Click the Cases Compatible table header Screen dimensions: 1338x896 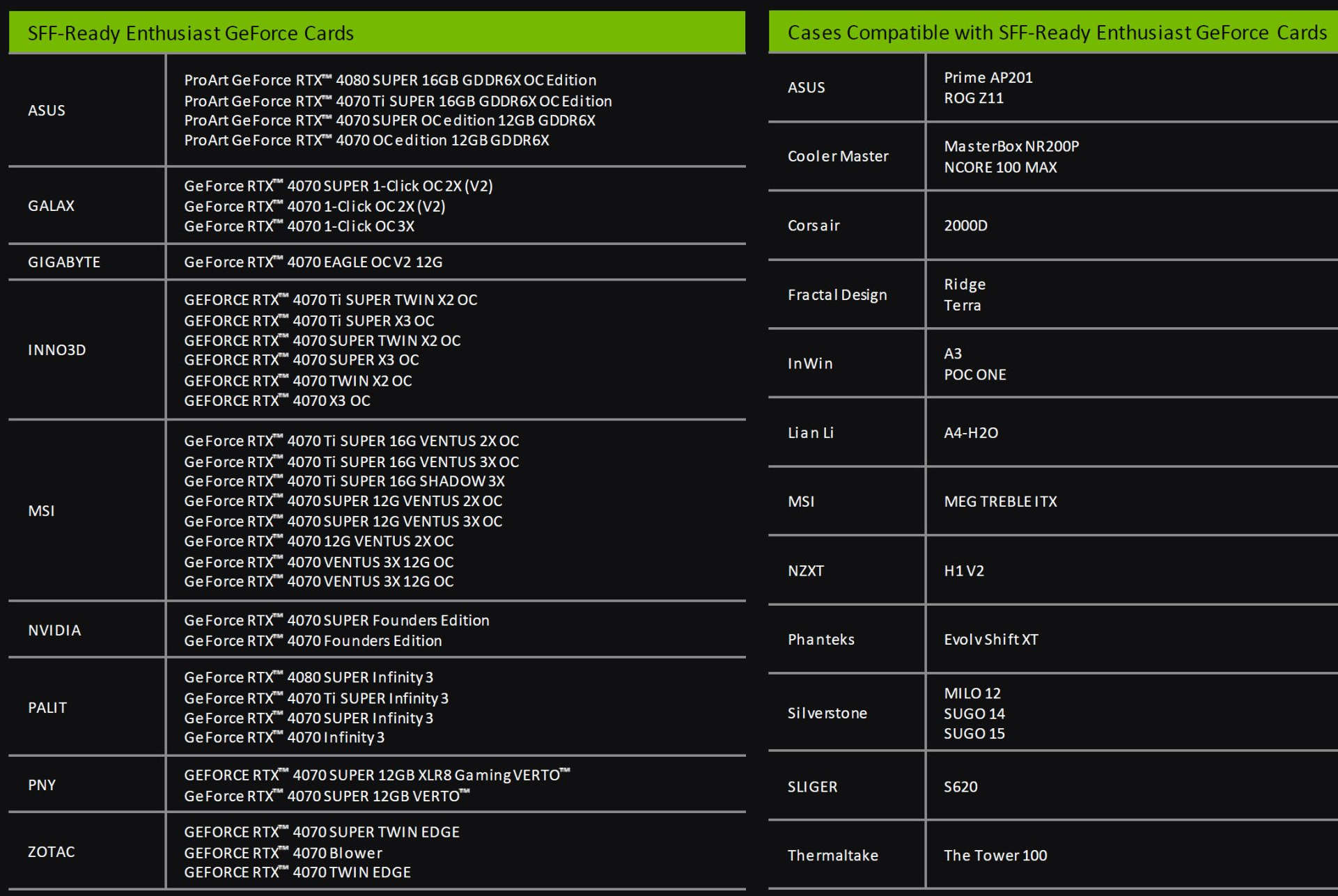pos(1056,33)
